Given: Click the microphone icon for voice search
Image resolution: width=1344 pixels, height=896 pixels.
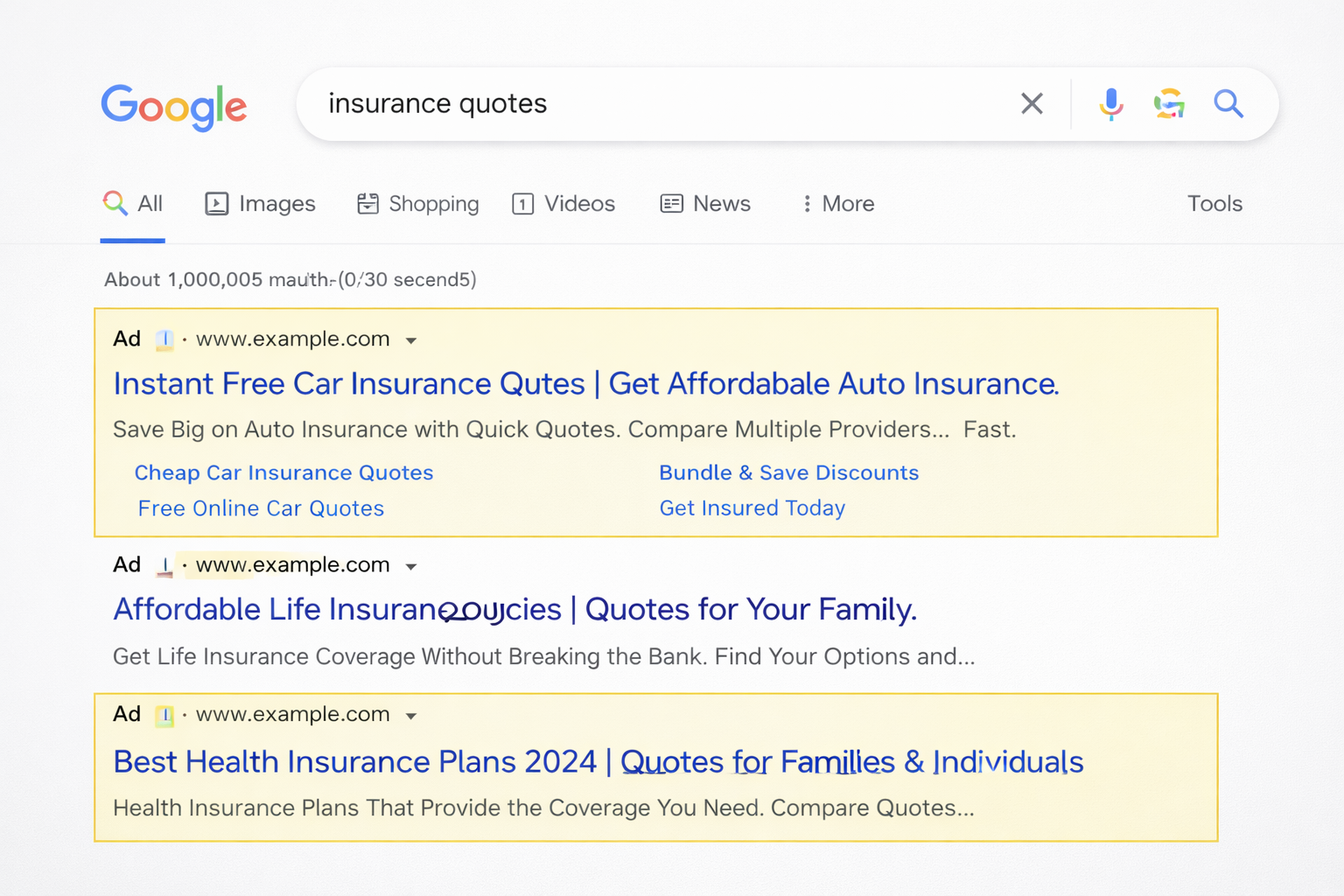Looking at the screenshot, I should [1110, 103].
